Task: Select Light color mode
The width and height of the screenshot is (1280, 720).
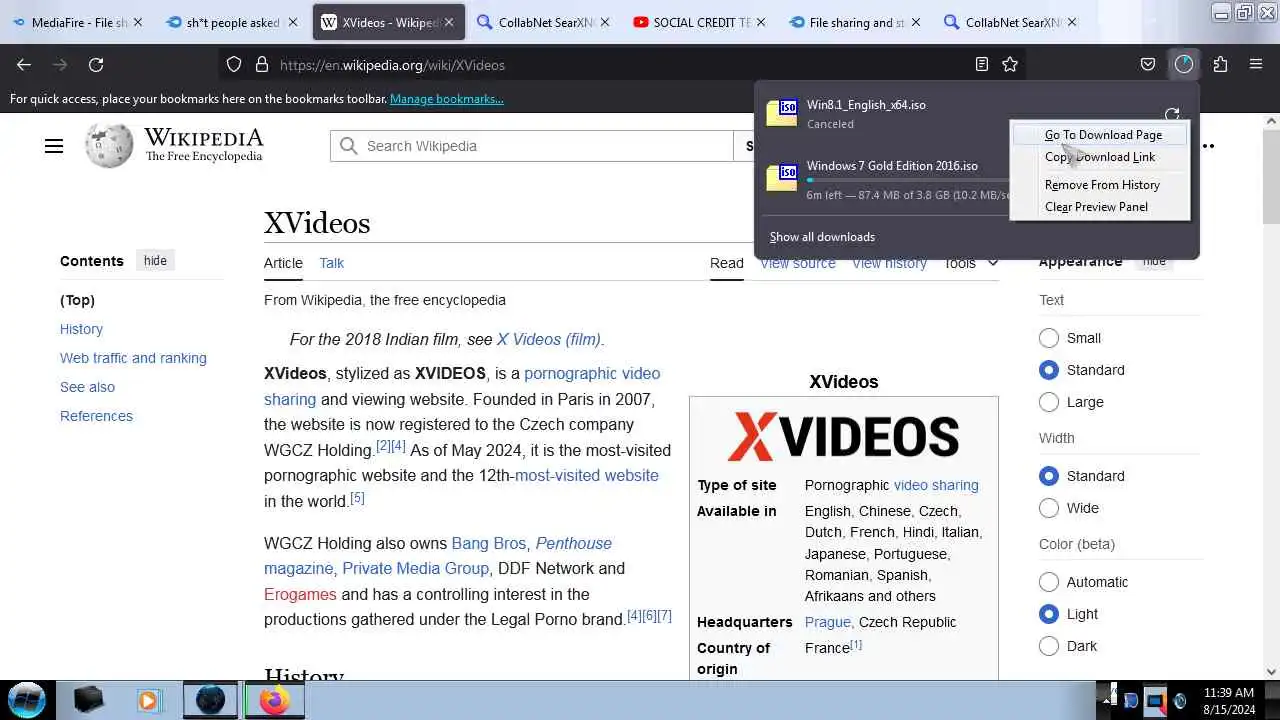Action: 1049,614
